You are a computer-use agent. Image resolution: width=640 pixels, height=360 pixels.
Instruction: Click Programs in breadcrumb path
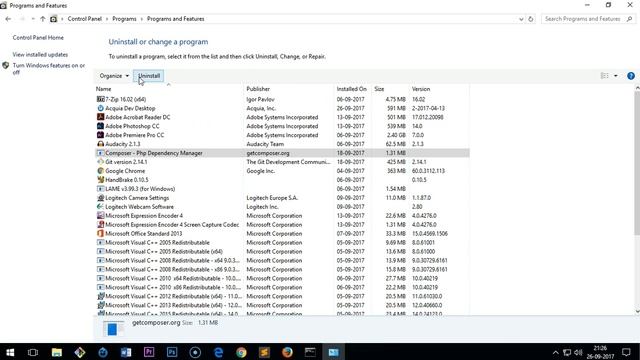click(124, 19)
